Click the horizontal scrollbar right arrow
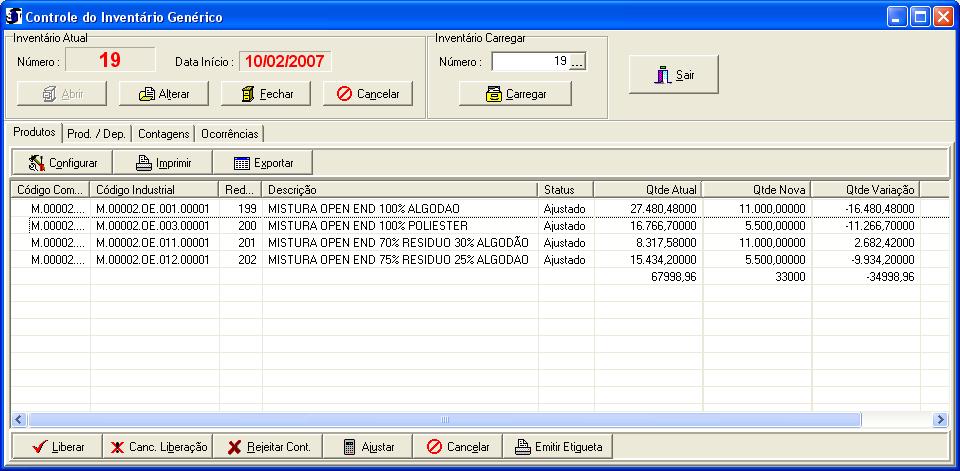960x471 pixels. point(939,419)
